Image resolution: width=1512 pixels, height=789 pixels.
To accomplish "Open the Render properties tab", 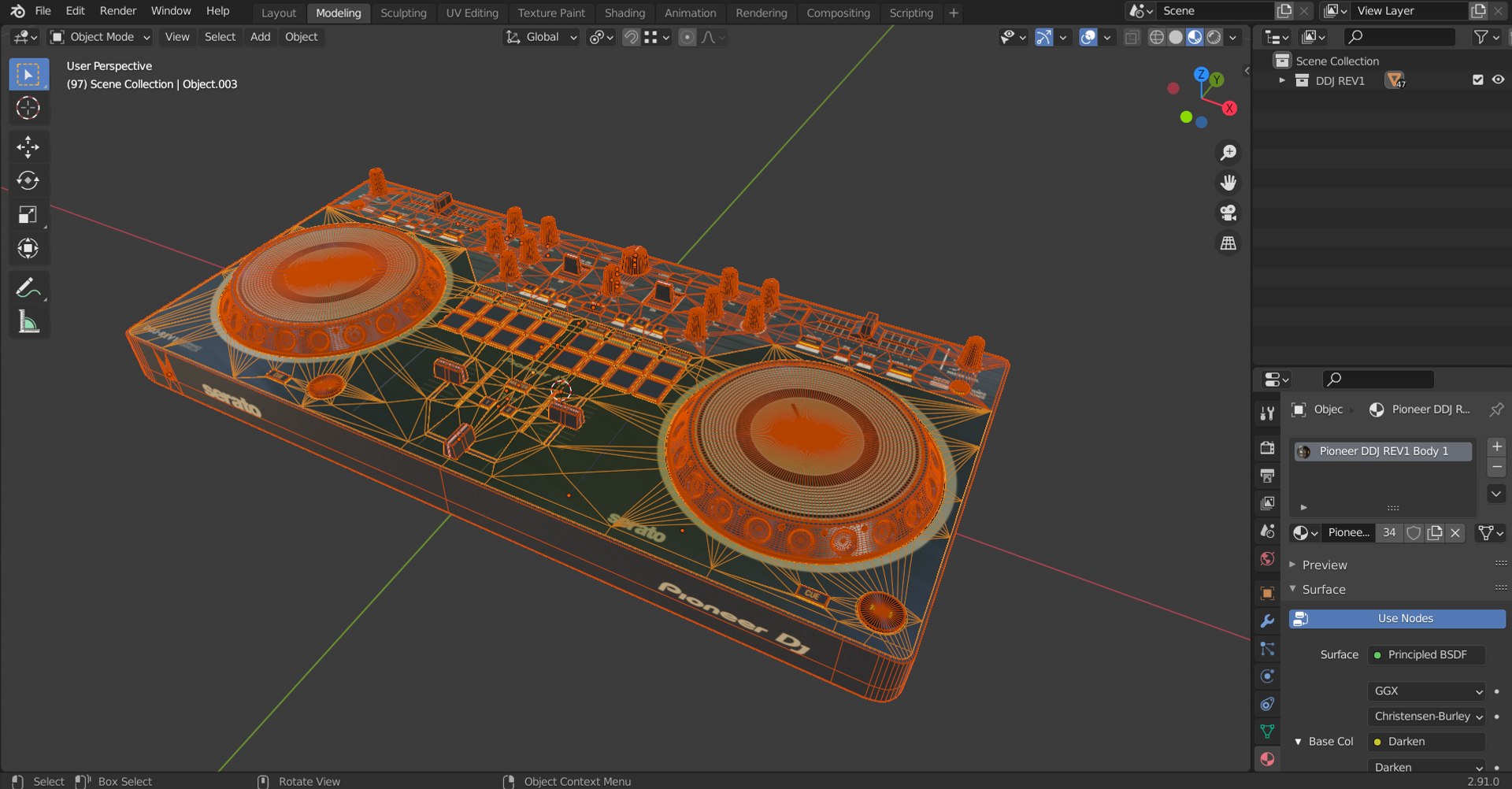I will pos(1267,447).
